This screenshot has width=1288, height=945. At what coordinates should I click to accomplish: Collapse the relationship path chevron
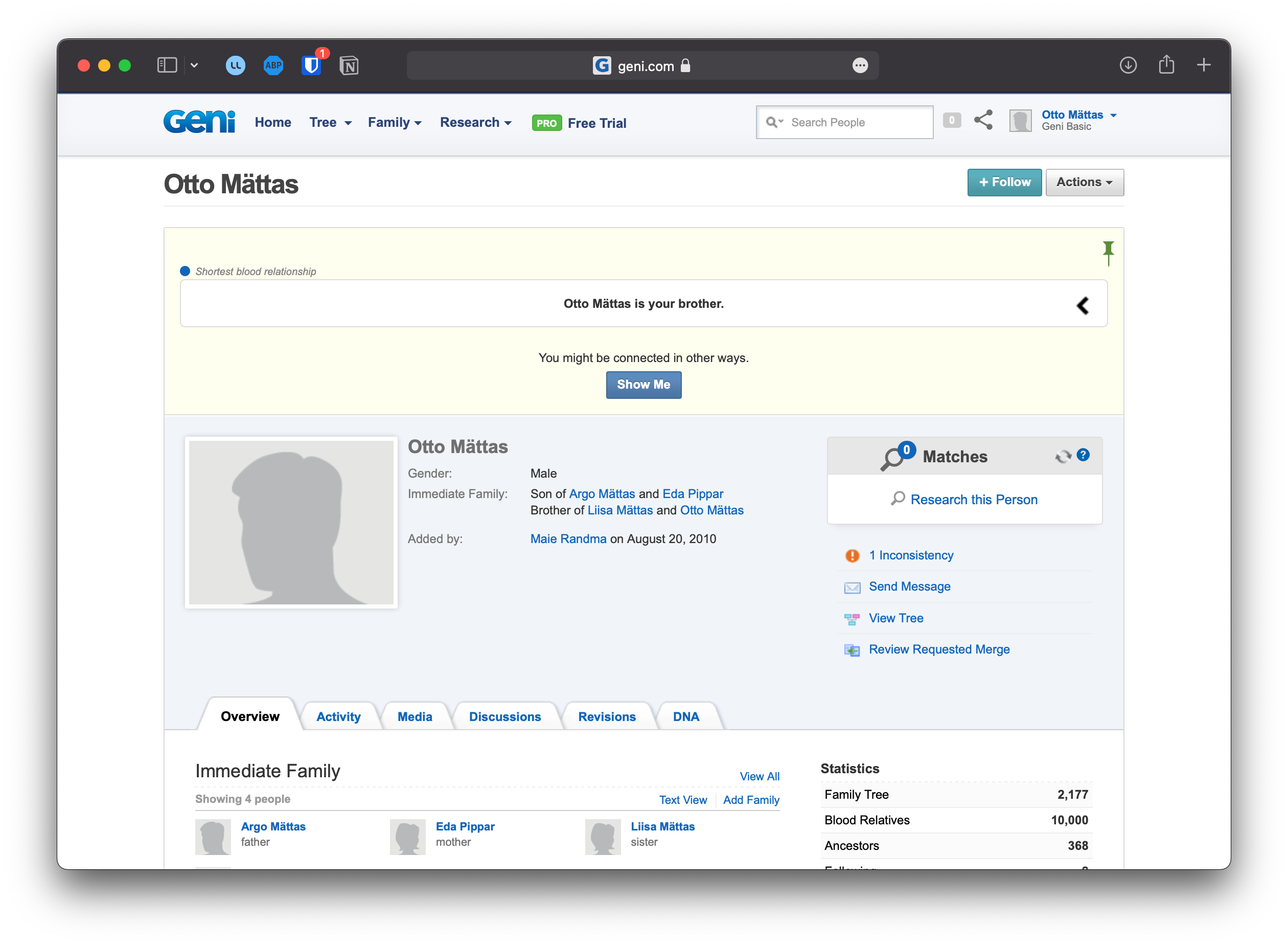coord(1082,305)
